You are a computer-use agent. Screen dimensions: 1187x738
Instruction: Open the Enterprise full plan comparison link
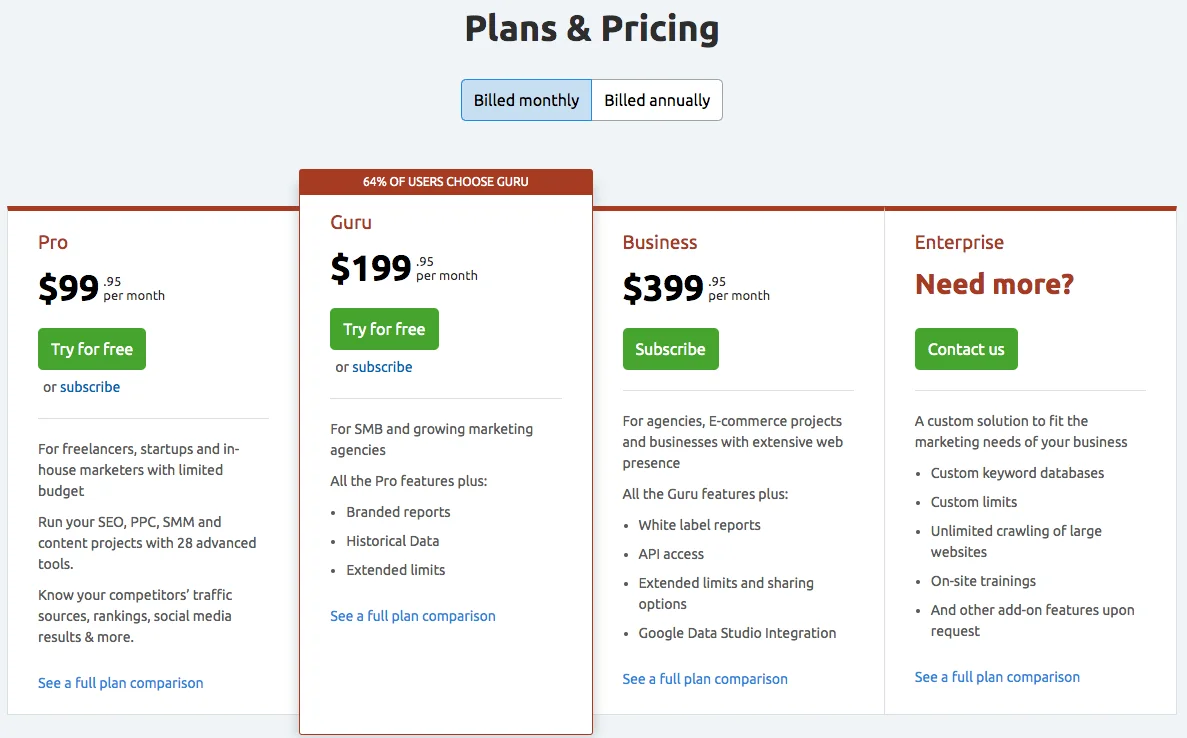coord(997,676)
